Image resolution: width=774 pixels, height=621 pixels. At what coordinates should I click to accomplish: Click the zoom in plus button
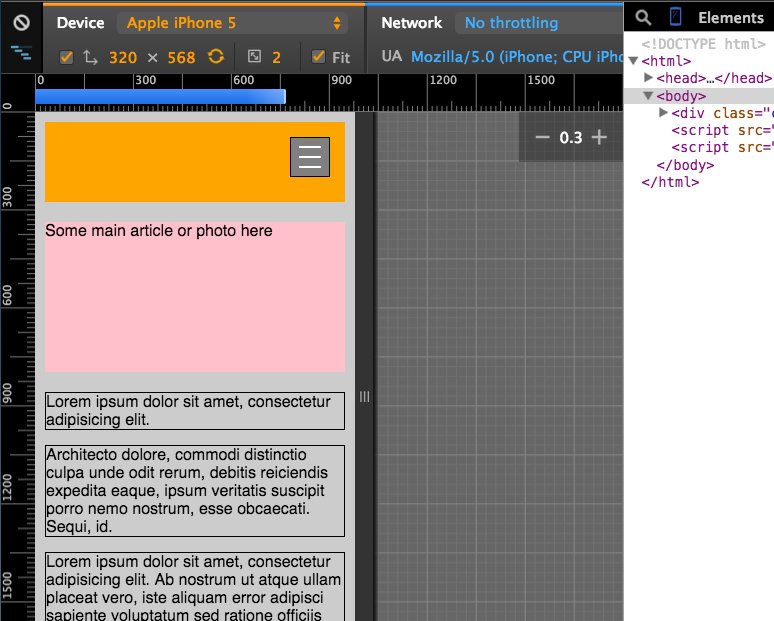coord(599,137)
